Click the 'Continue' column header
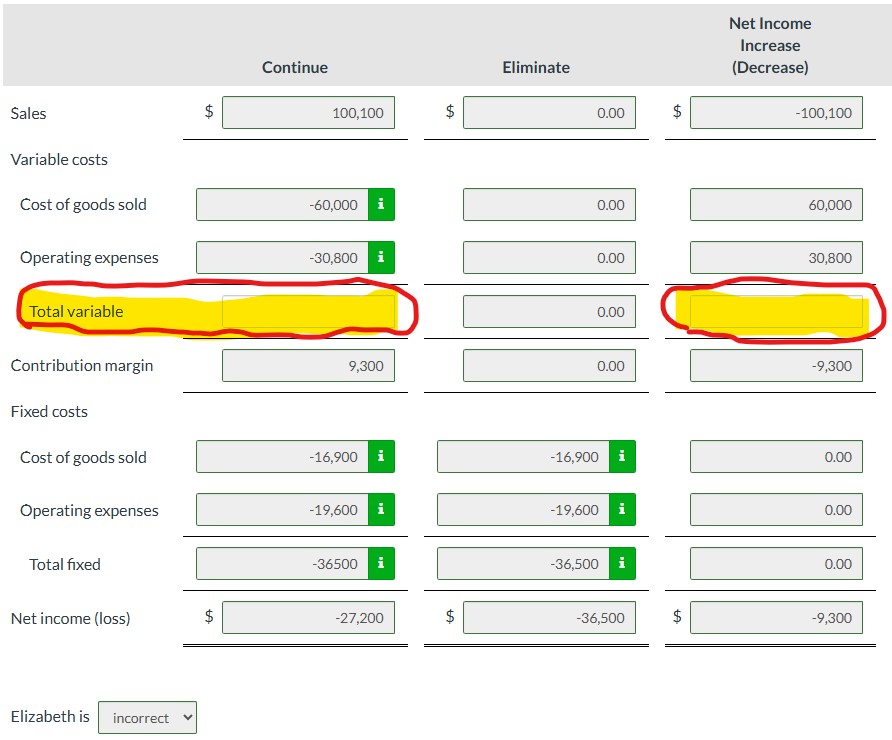The width and height of the screenshot is (892, 740). [295, 67]
